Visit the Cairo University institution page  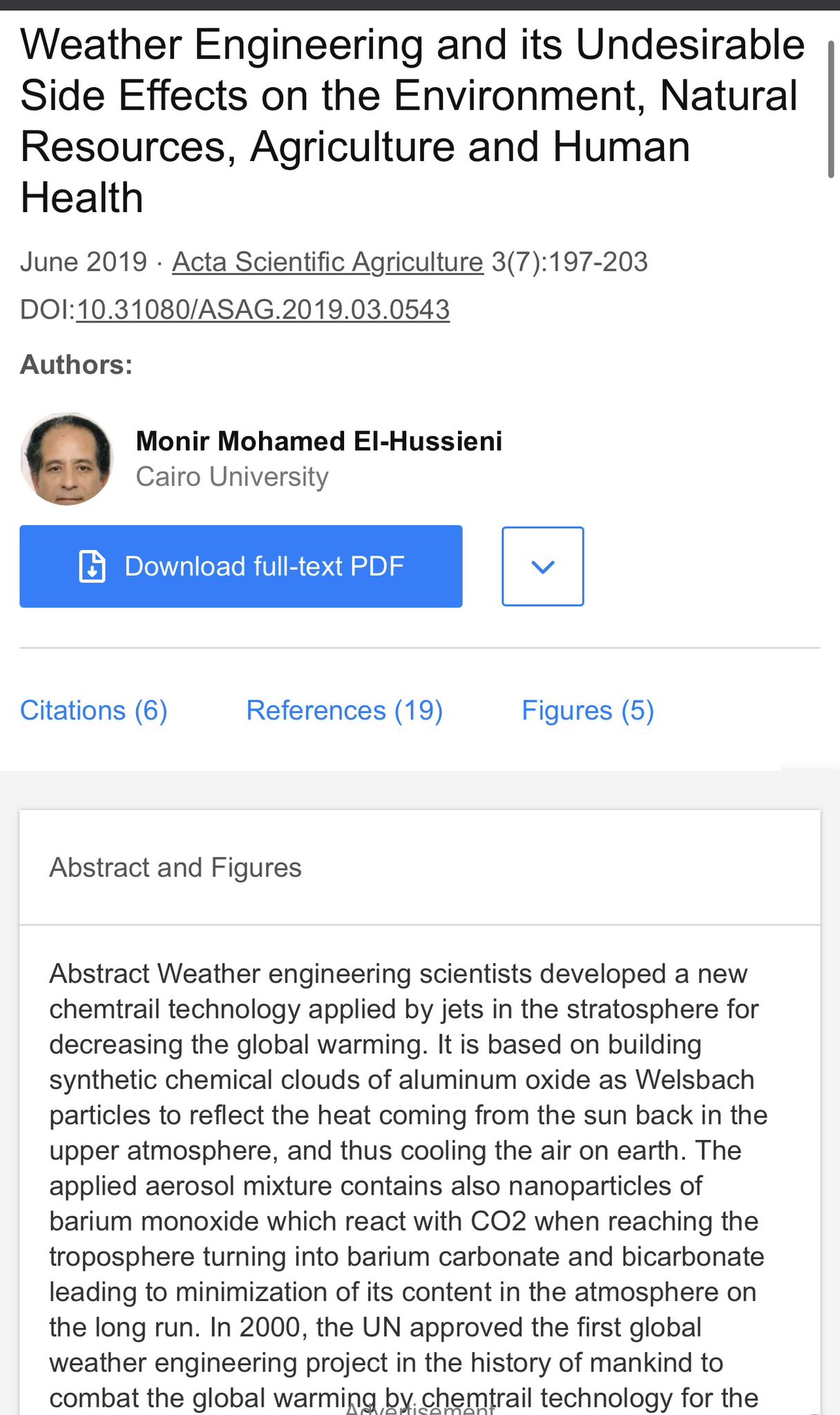click(232, 476)
